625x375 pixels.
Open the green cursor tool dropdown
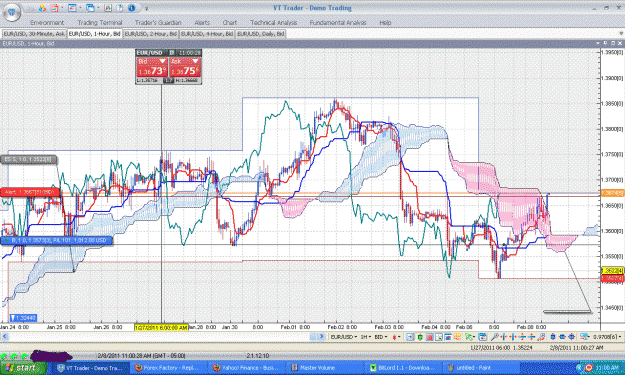pyautogui.click(x=470, y=337)
